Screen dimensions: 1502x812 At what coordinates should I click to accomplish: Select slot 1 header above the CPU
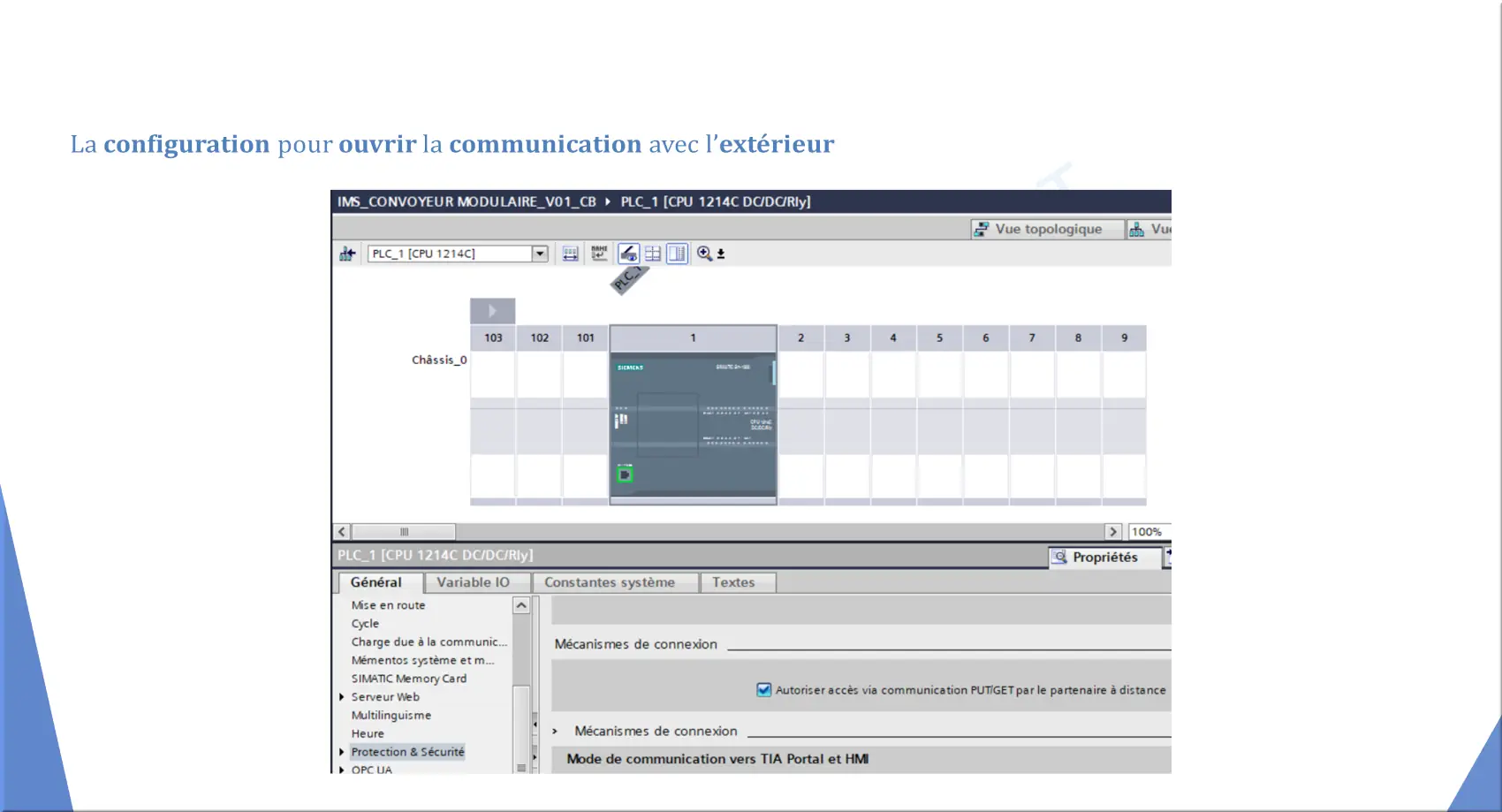click(x=694, y=338)
